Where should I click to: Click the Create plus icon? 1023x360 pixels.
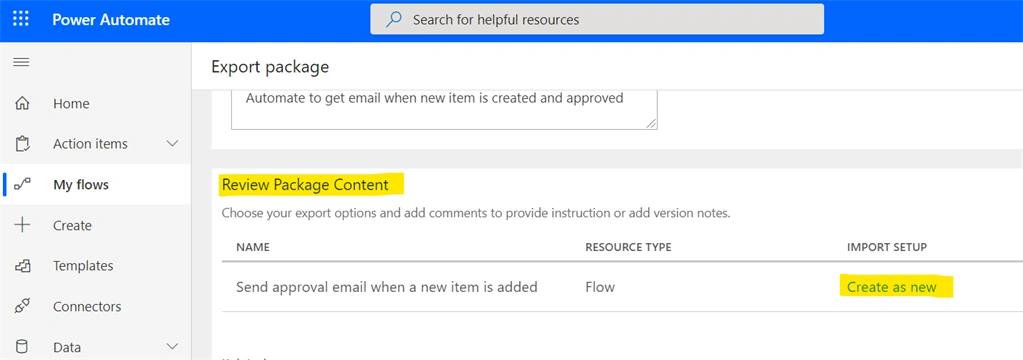pyautogui.click(x=22, y=226)
